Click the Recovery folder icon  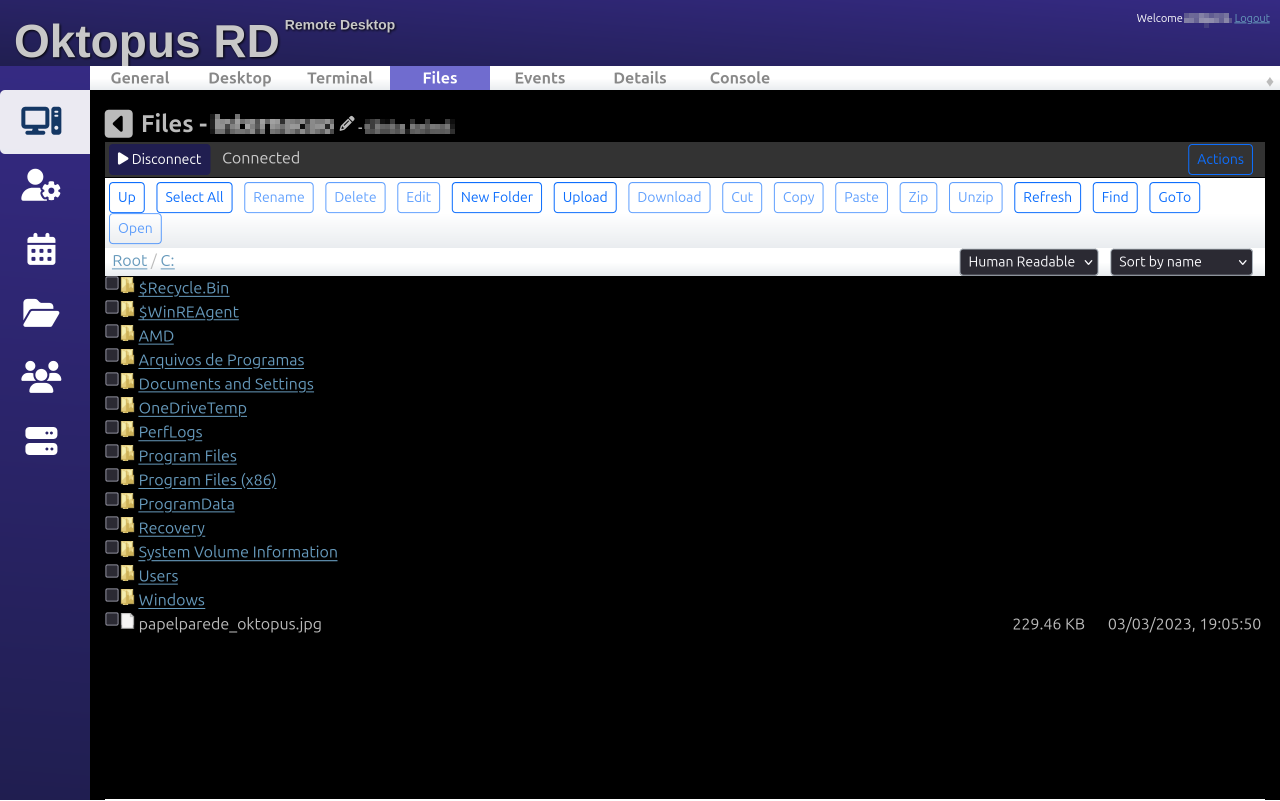point(127,526)
